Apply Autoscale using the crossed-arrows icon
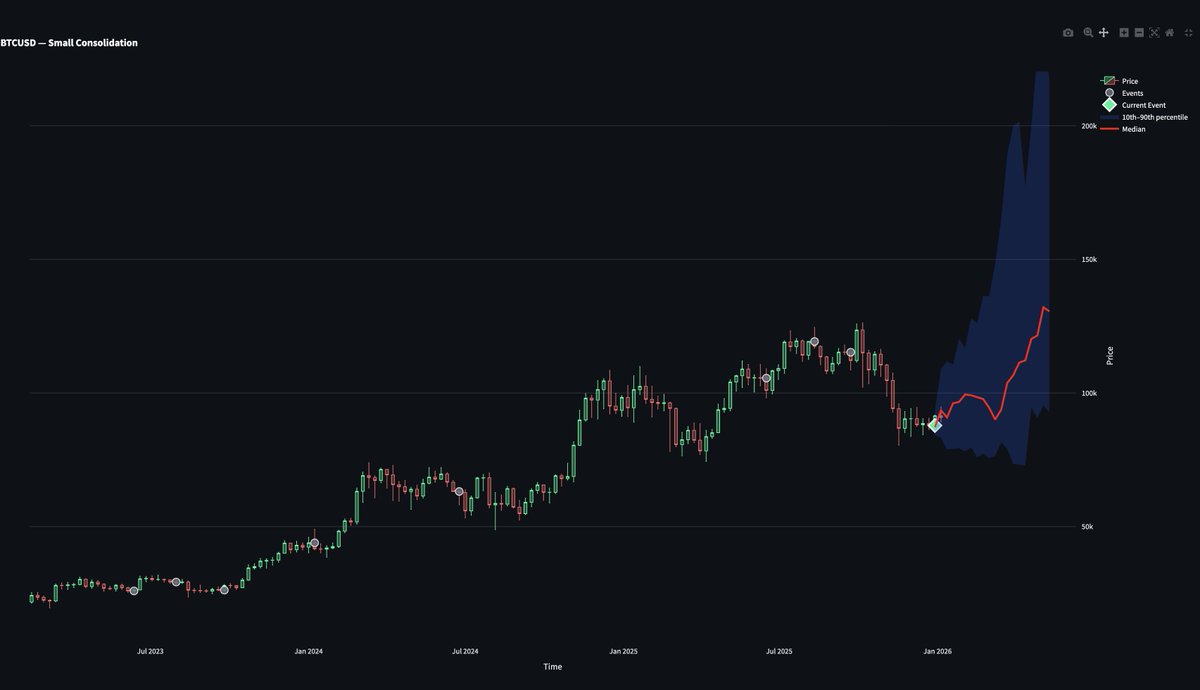Screen dimensions: 1200x690 click(x=1154, y=33)
